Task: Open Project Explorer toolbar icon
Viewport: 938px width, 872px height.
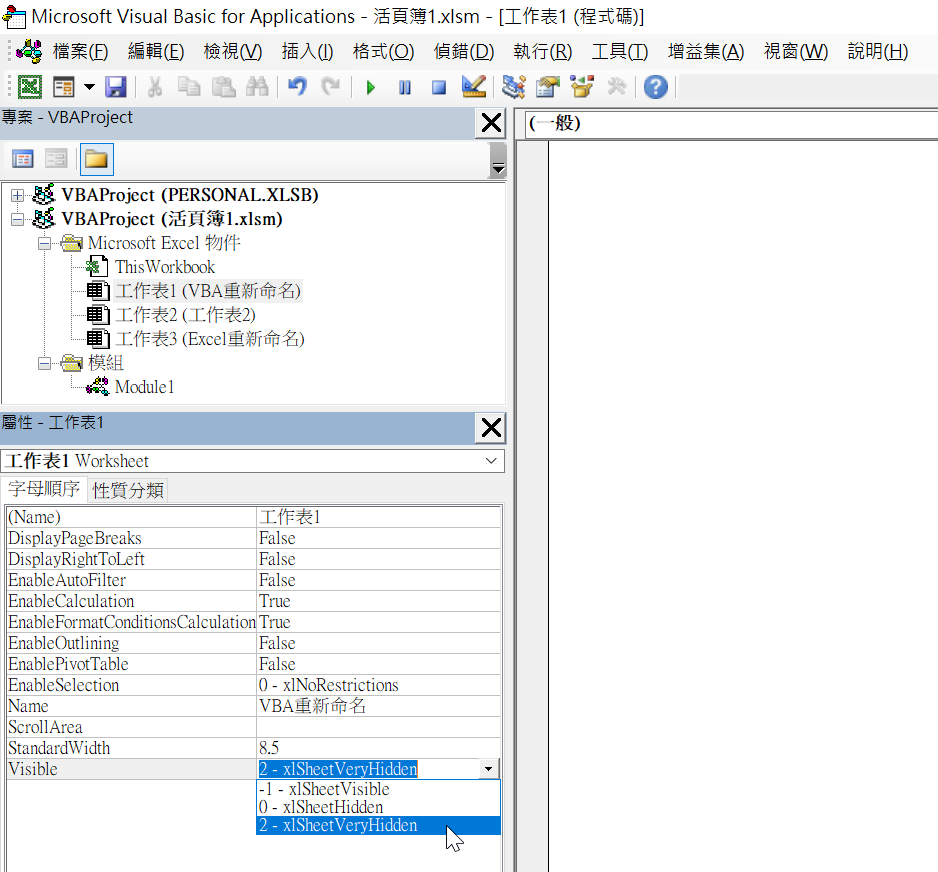Action: [x=514, y=87]
